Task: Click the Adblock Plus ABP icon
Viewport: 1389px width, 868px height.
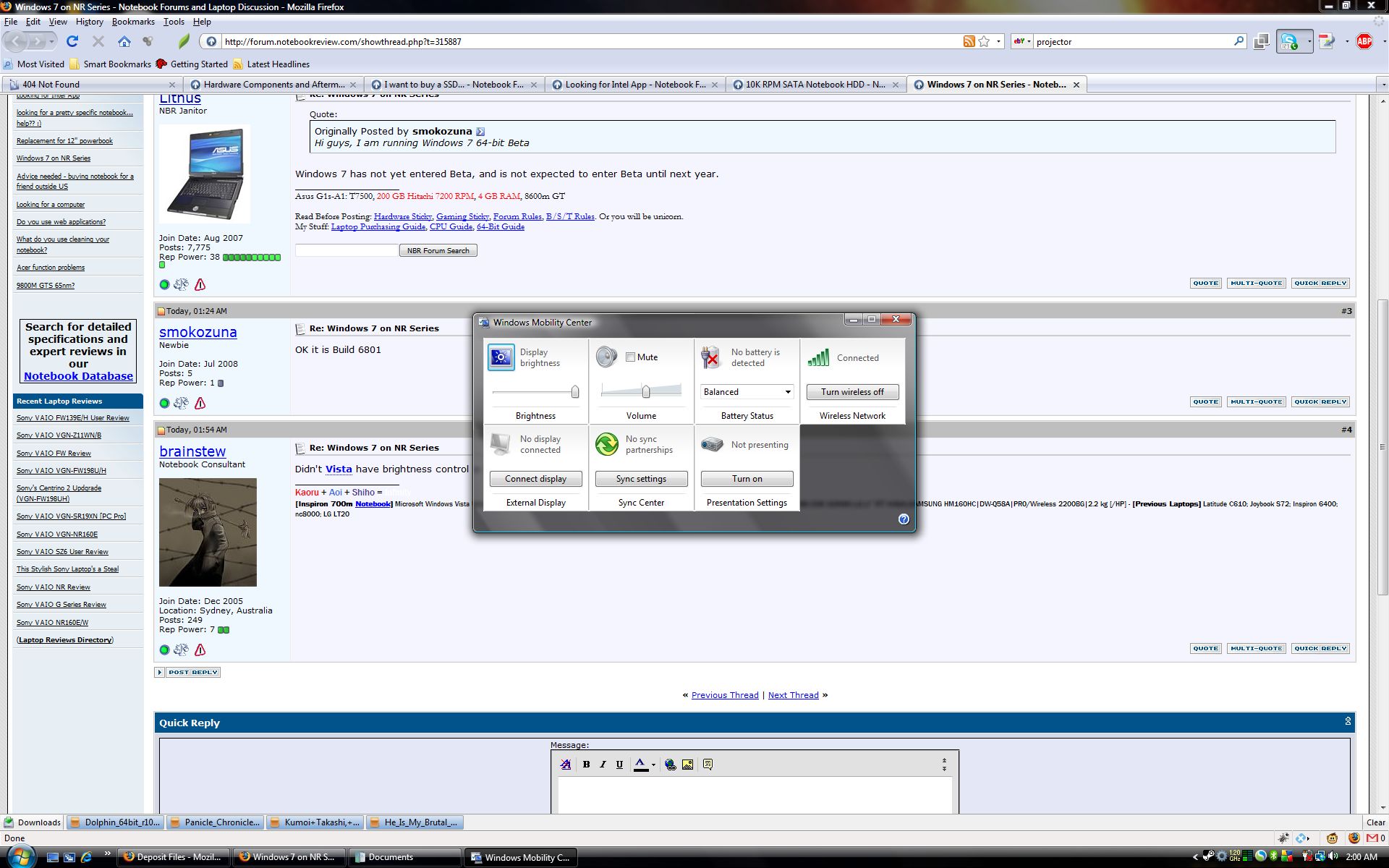Action: click(1364, 41)
